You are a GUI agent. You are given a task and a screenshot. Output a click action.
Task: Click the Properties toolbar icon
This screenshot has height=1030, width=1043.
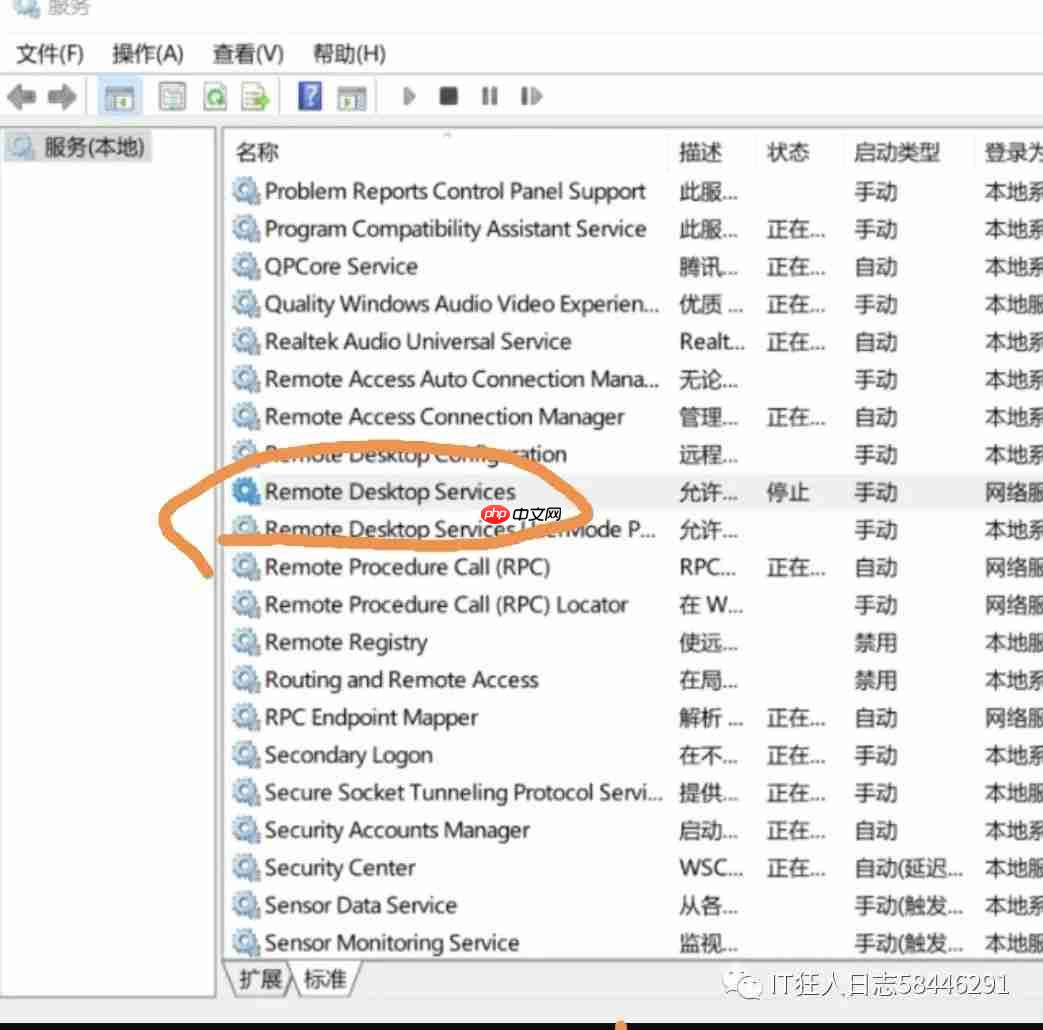(173, 97)
